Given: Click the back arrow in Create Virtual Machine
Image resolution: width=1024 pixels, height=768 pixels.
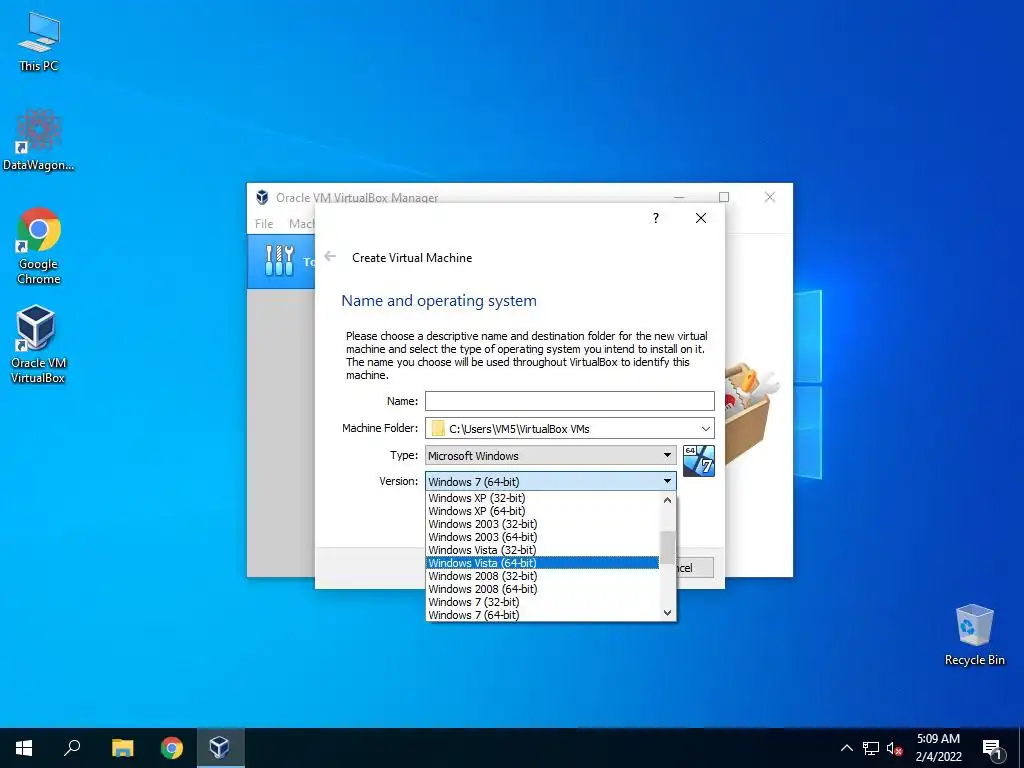Looking at the screenshot, I should pyautogui.click(x=330, y=257).
